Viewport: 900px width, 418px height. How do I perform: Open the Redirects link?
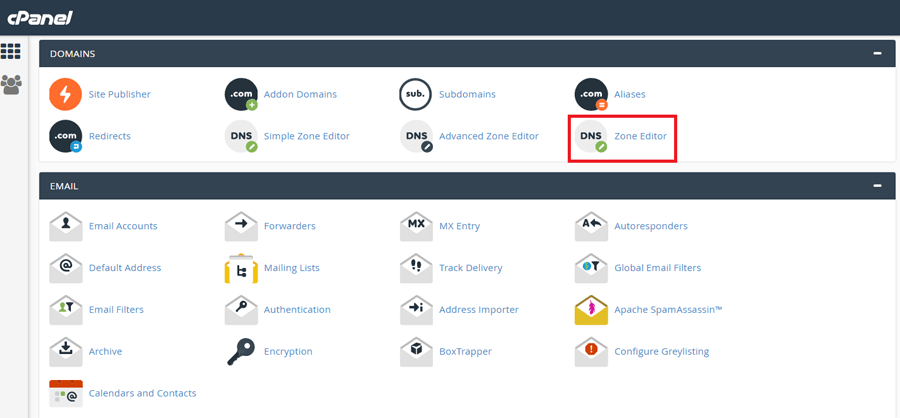pos(110,136)
